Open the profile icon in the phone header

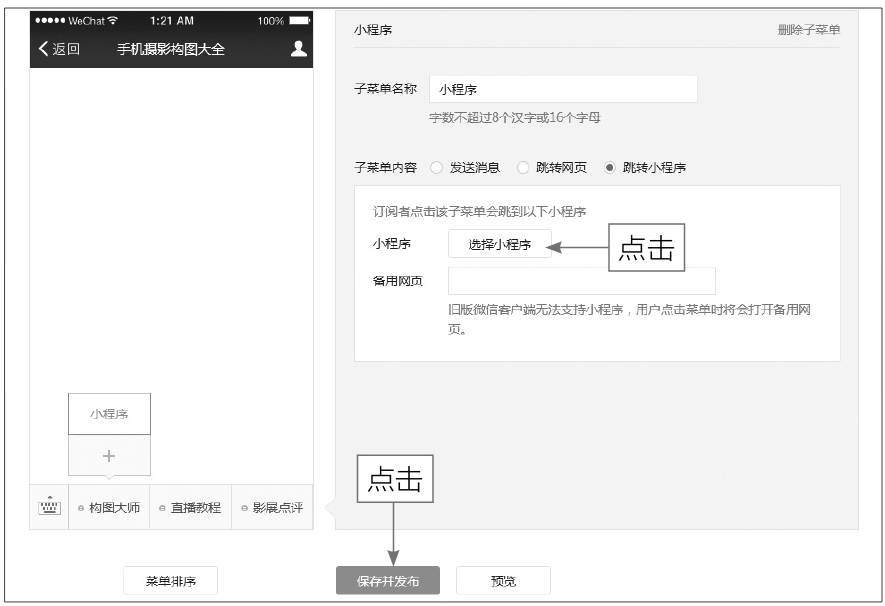tap(298, 49)
